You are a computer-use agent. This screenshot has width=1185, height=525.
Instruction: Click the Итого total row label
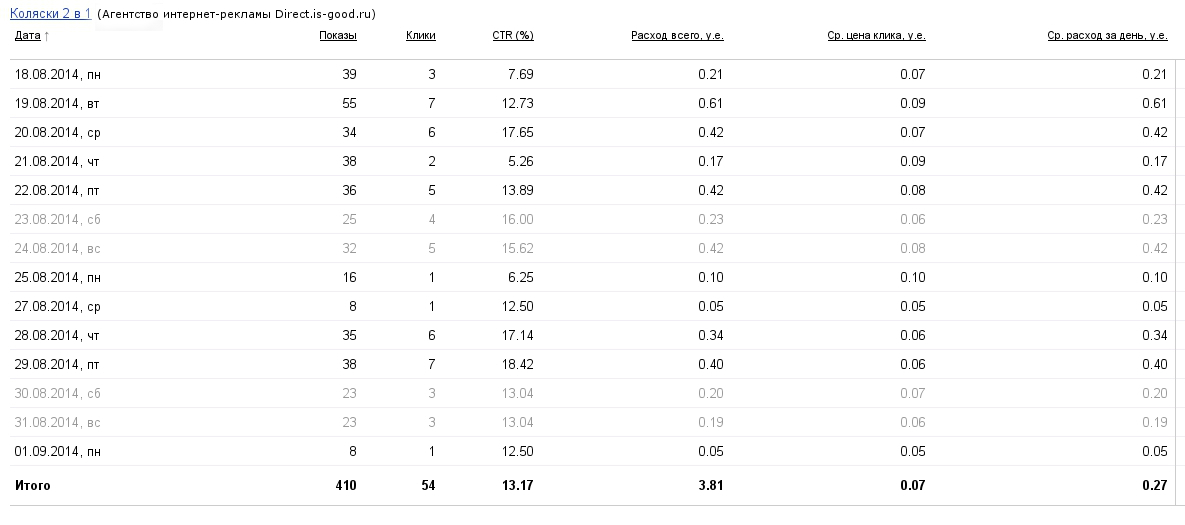32,485
